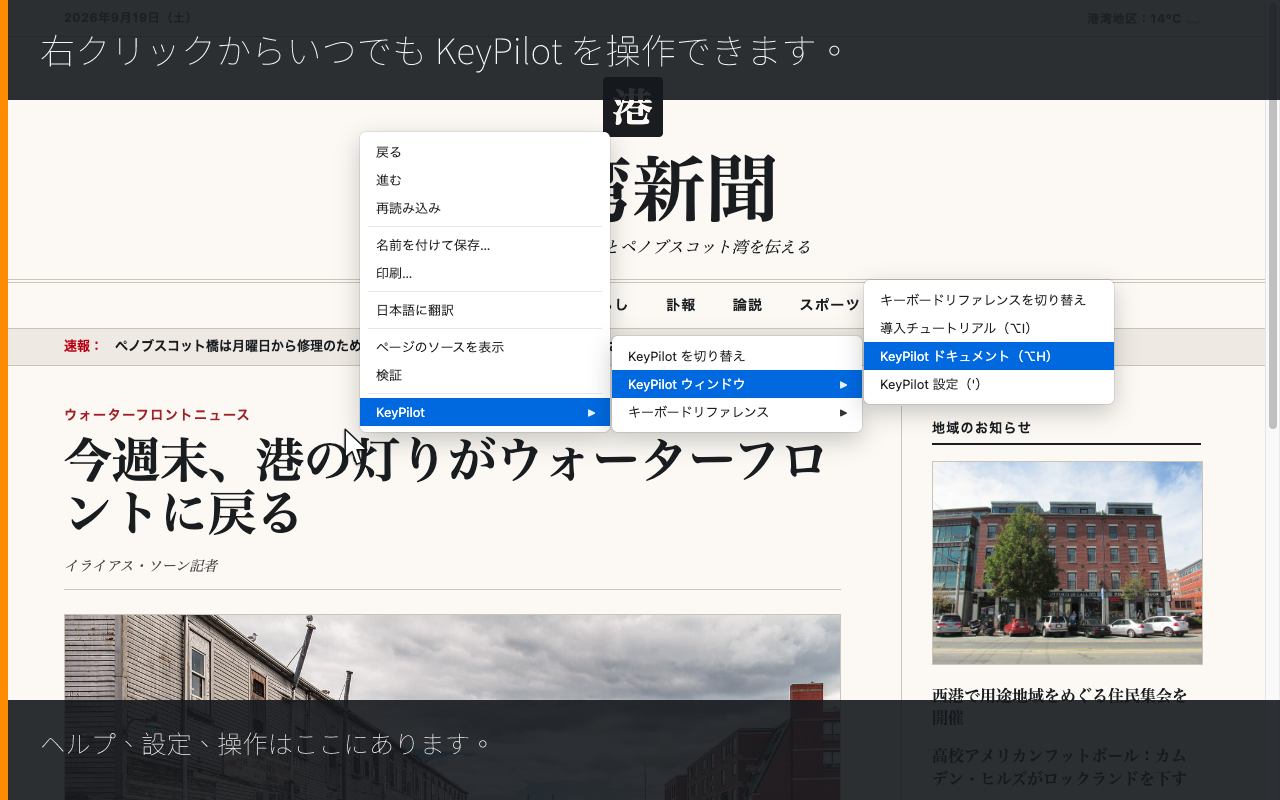Open KeyPilot 設定 (') entry

(989, 384)
